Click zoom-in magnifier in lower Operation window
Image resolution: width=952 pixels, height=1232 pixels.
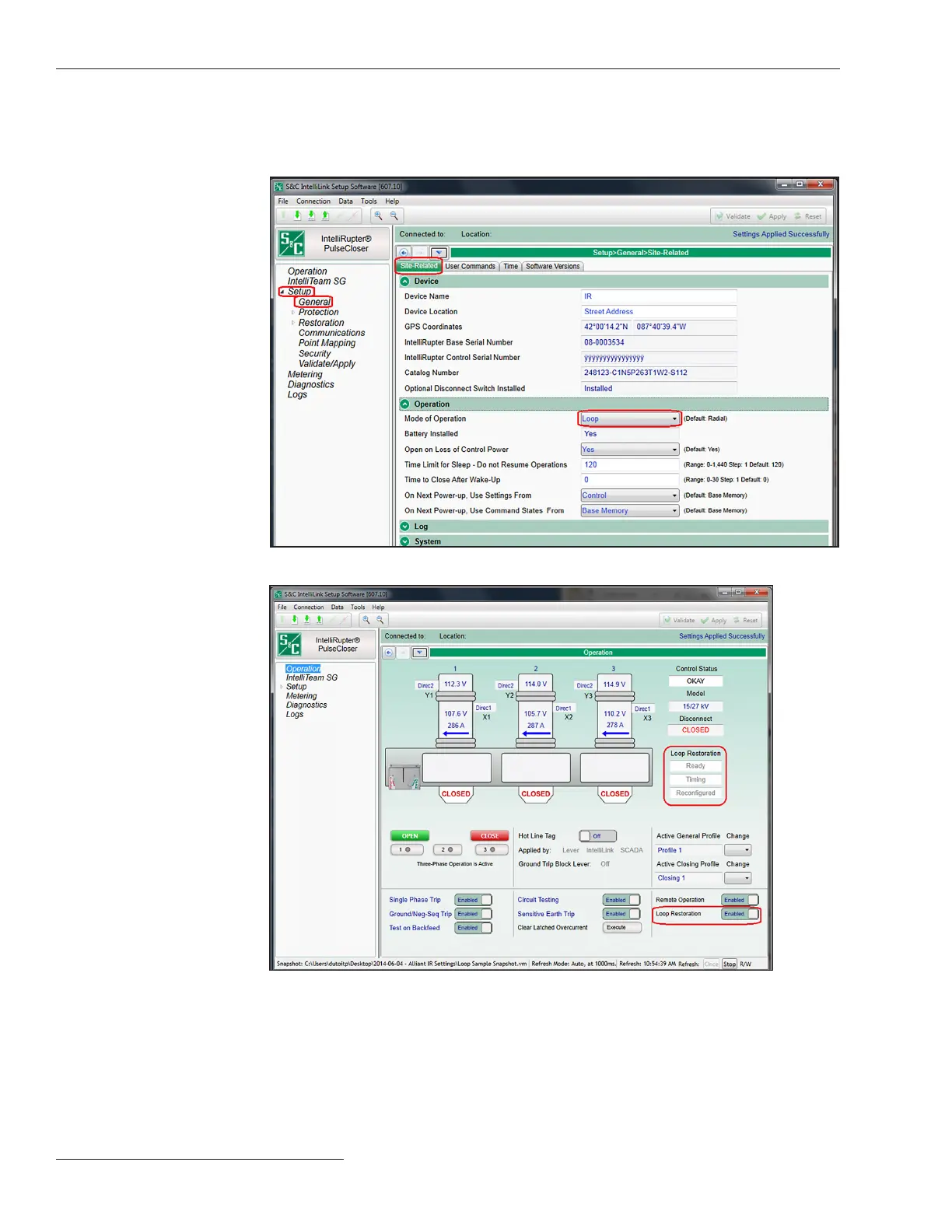[x=366, y=620]
